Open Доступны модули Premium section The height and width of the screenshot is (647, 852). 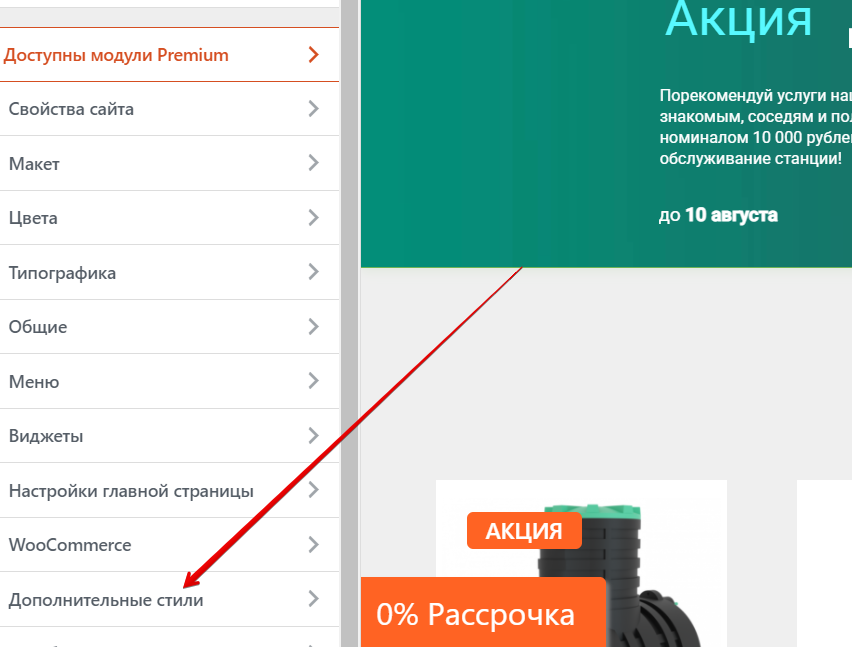pyautogui.click(x=169, y=55)
